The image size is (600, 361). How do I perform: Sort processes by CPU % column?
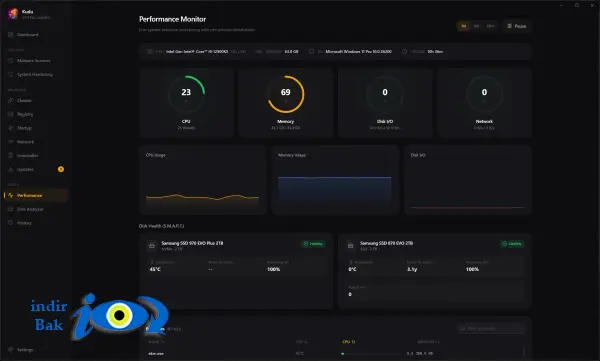tap(349, 342)
